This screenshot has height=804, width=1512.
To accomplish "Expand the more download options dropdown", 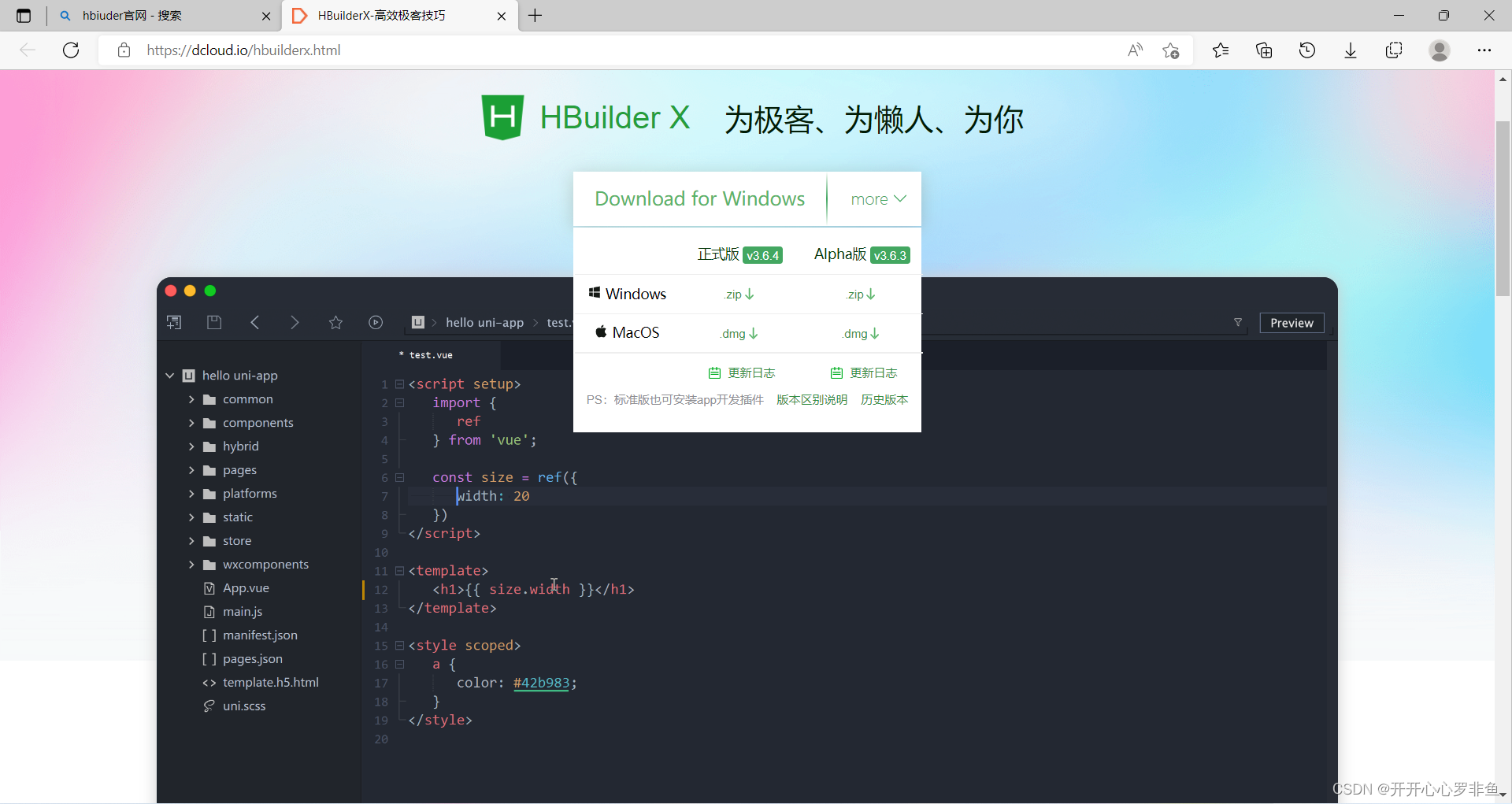I will [x=878, y=199].
